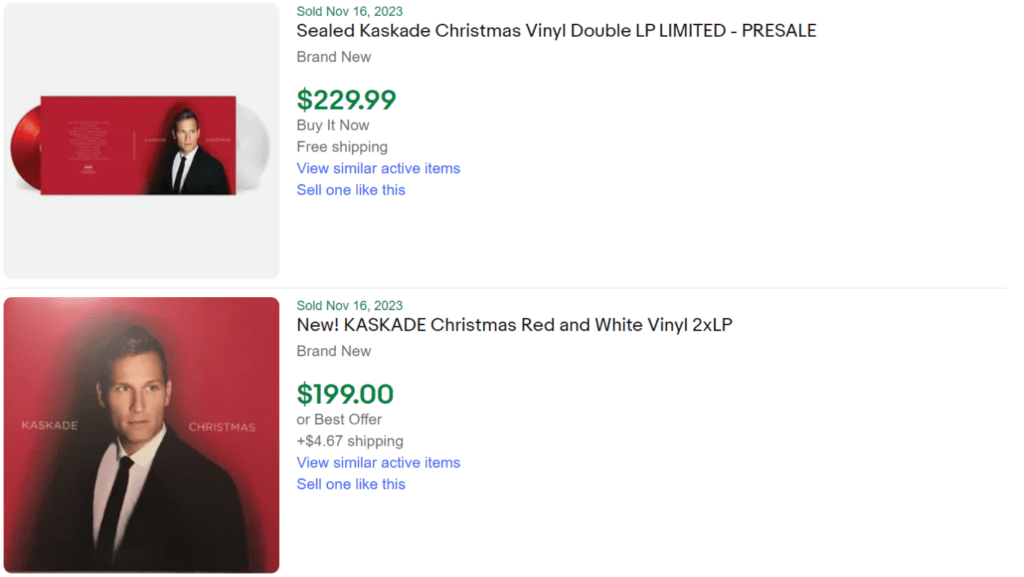Click the Buy It Now text

pyautogui.click(x=331, y=125)
